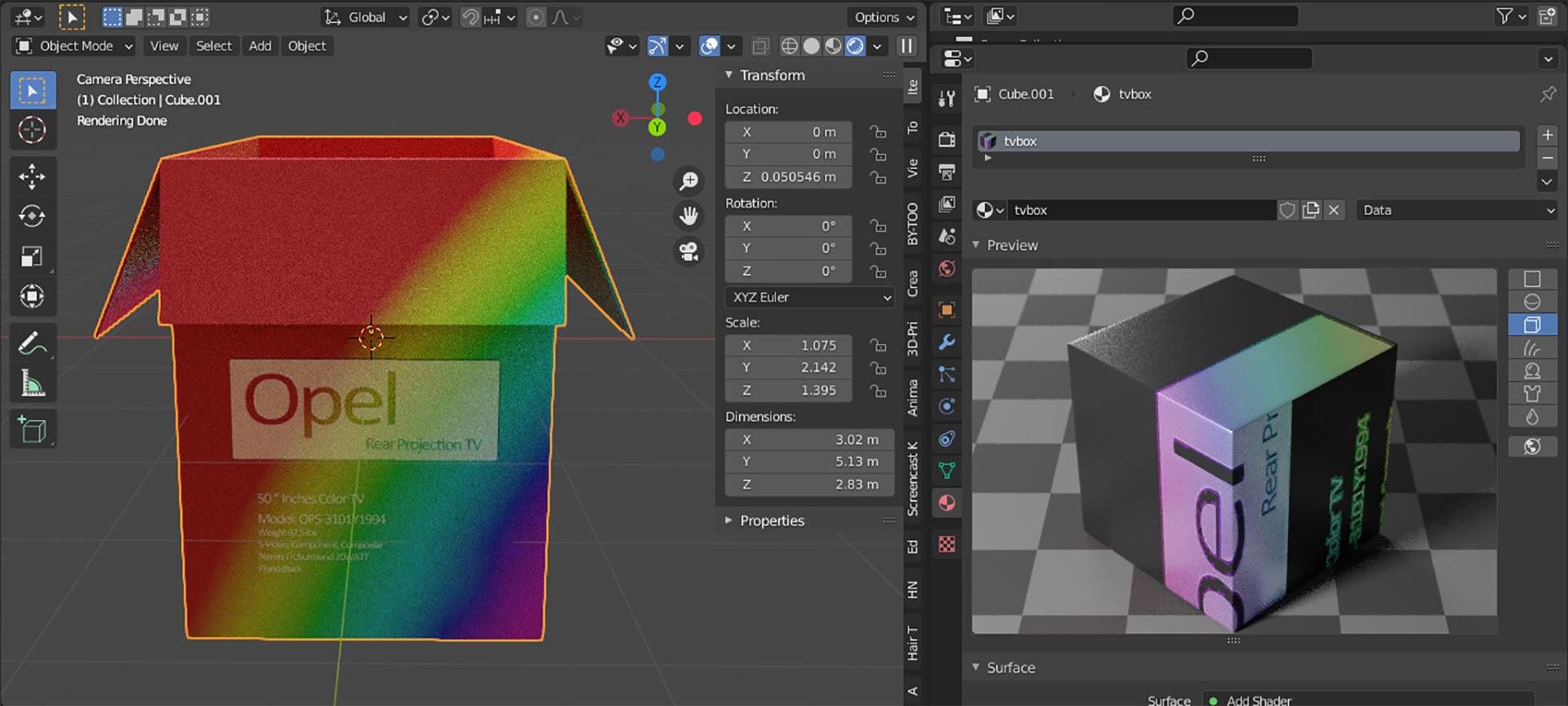Remove the selected material slot
Image resolution: width=1568 pixels, height=706 pixels.
tap(1548, 159)
